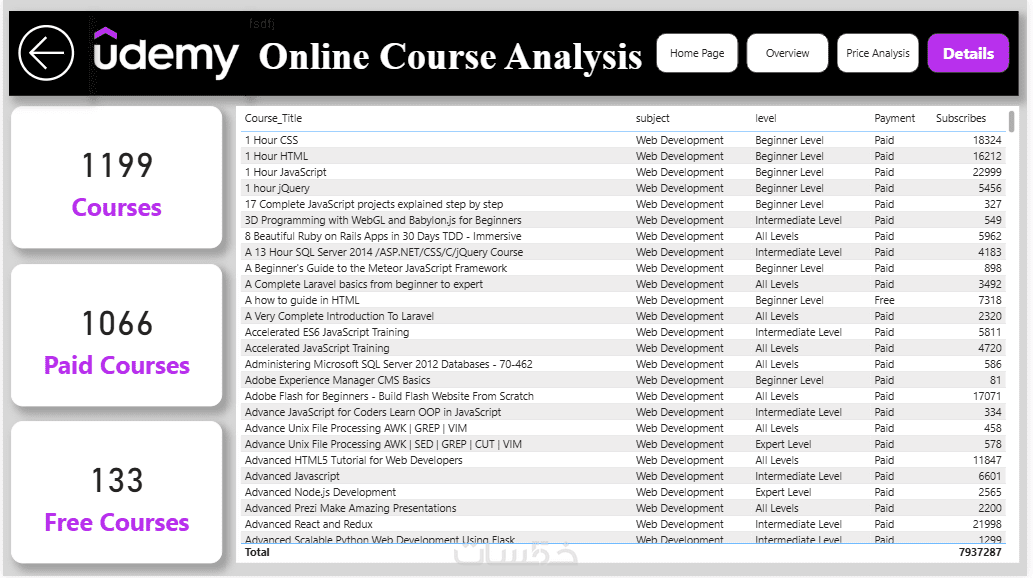Select the 1199 Courses card
Image resolution: width=1033 pixels, height=578 pixels.
tap(117, 178)
